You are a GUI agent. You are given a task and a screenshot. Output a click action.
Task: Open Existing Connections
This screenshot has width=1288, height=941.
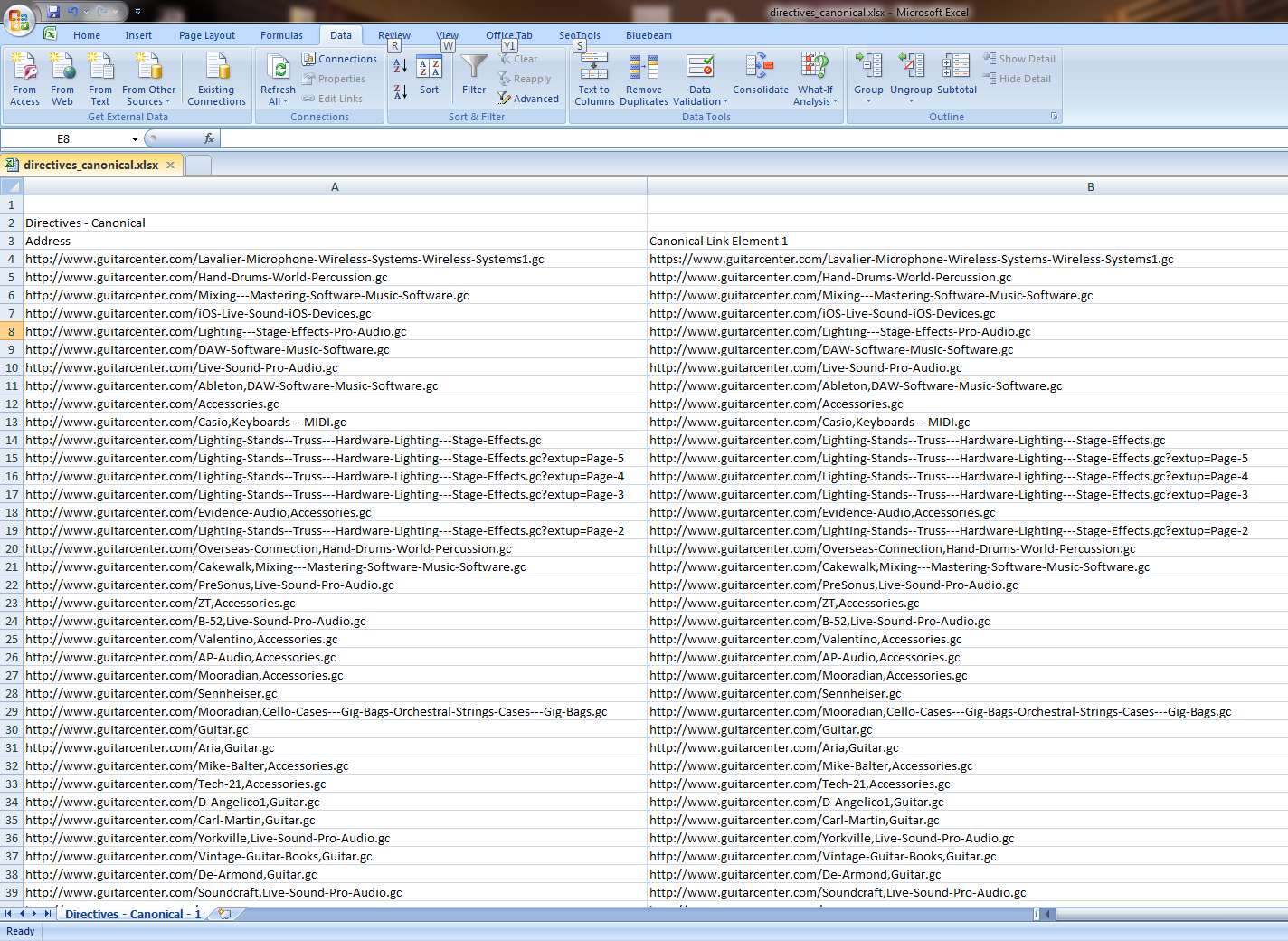click(x=216, y=80)
